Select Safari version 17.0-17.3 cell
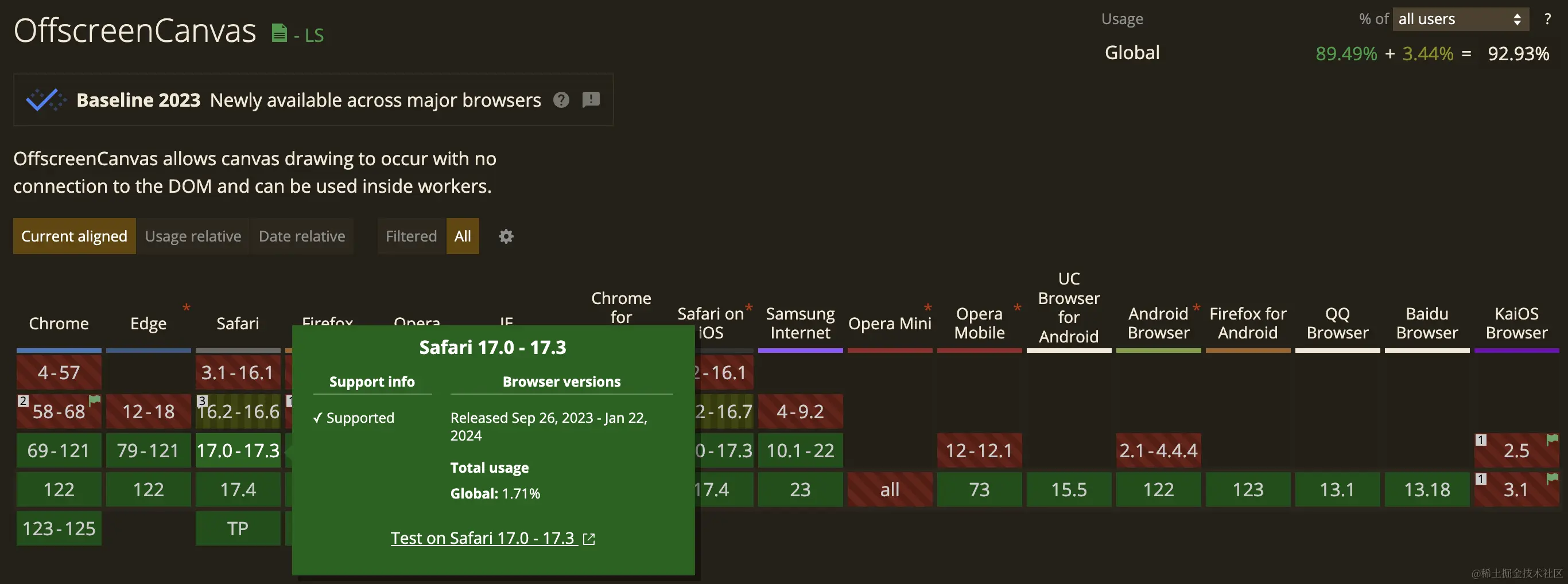 [x=238, y=450]
